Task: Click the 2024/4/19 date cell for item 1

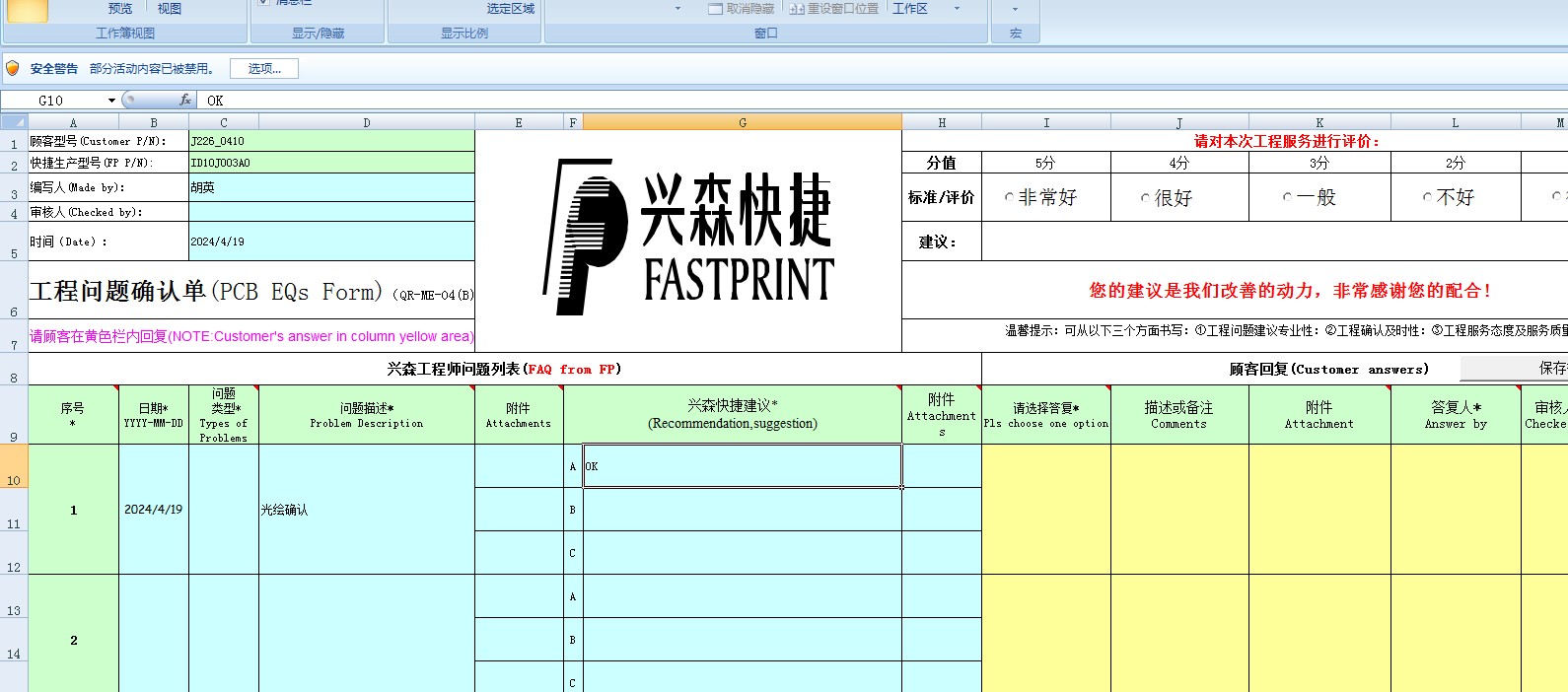Action: pos(154,510)
